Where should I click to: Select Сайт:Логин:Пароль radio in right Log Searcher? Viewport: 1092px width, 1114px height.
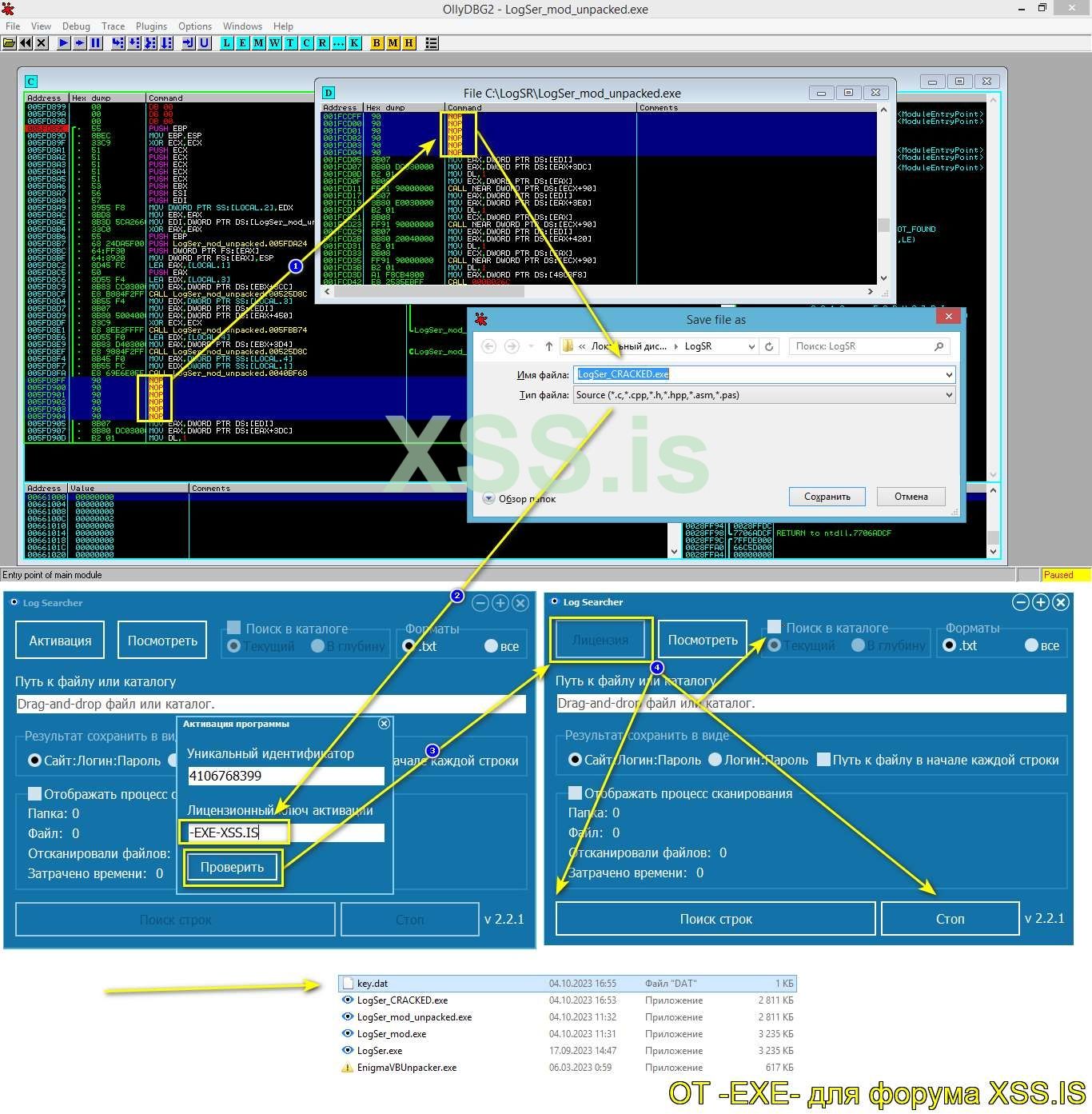coord(575,760)
